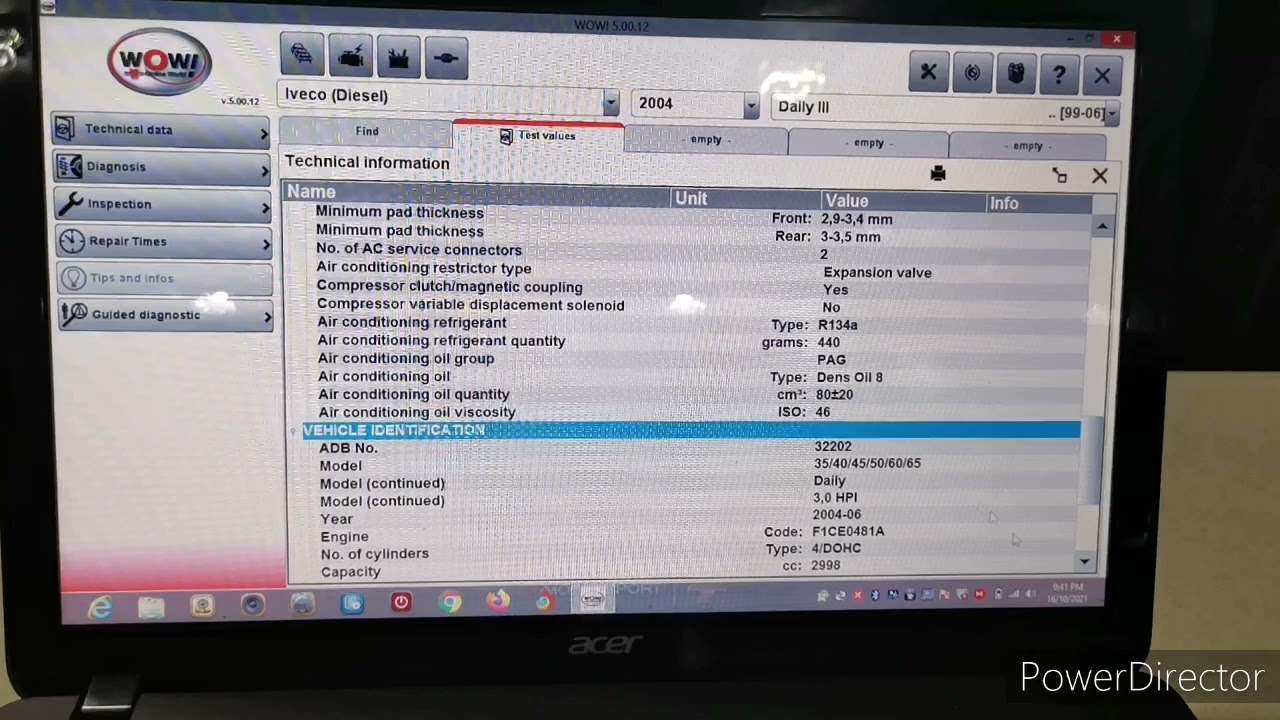This screenshot has height=720, width=1280.
Task: Open the file explorer folder in taskbar
Action: (151, 606)
